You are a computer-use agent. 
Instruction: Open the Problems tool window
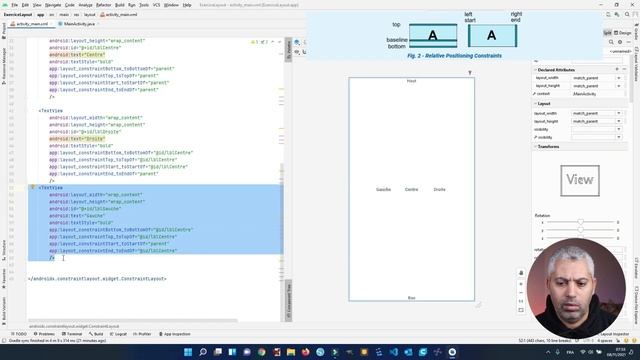click(44, 334)
